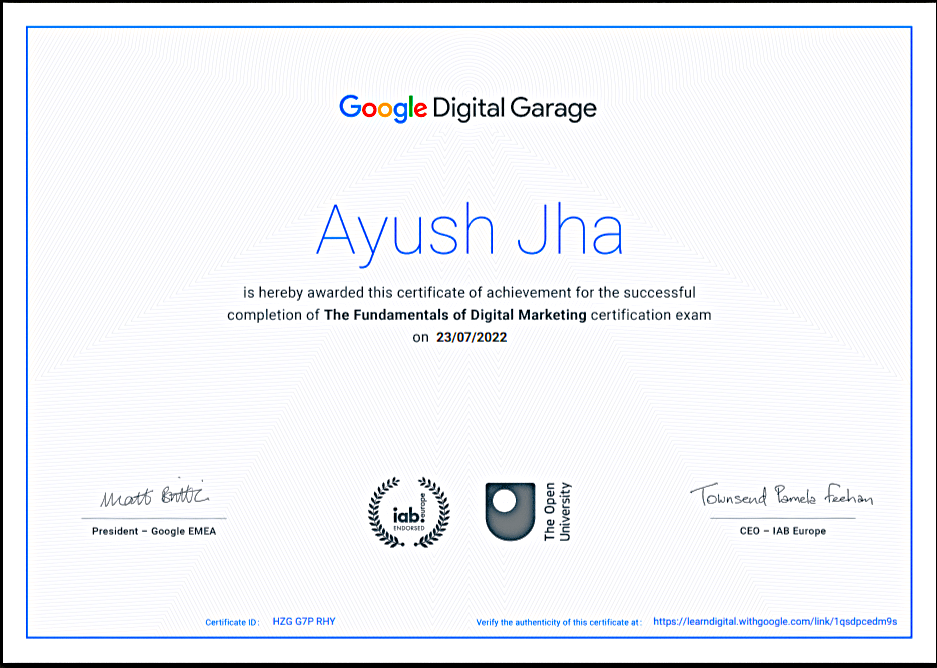Screen dimensions: 937x668
Task: Click the word "on" before the date
Action: tap(420, 338)
